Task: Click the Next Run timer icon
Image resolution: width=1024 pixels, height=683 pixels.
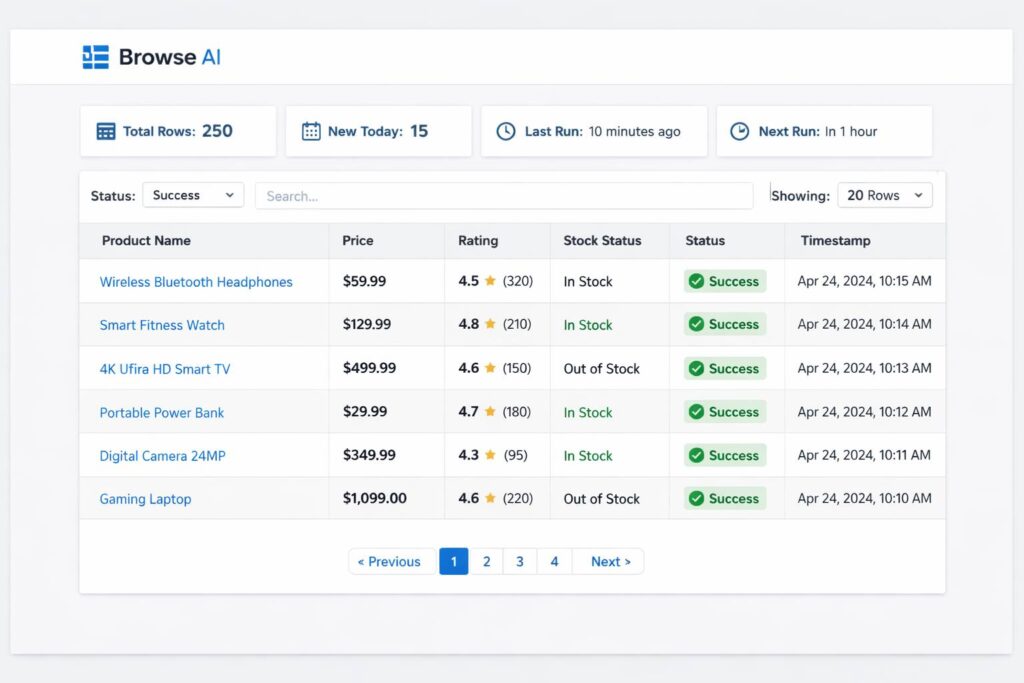Action: 739,131
